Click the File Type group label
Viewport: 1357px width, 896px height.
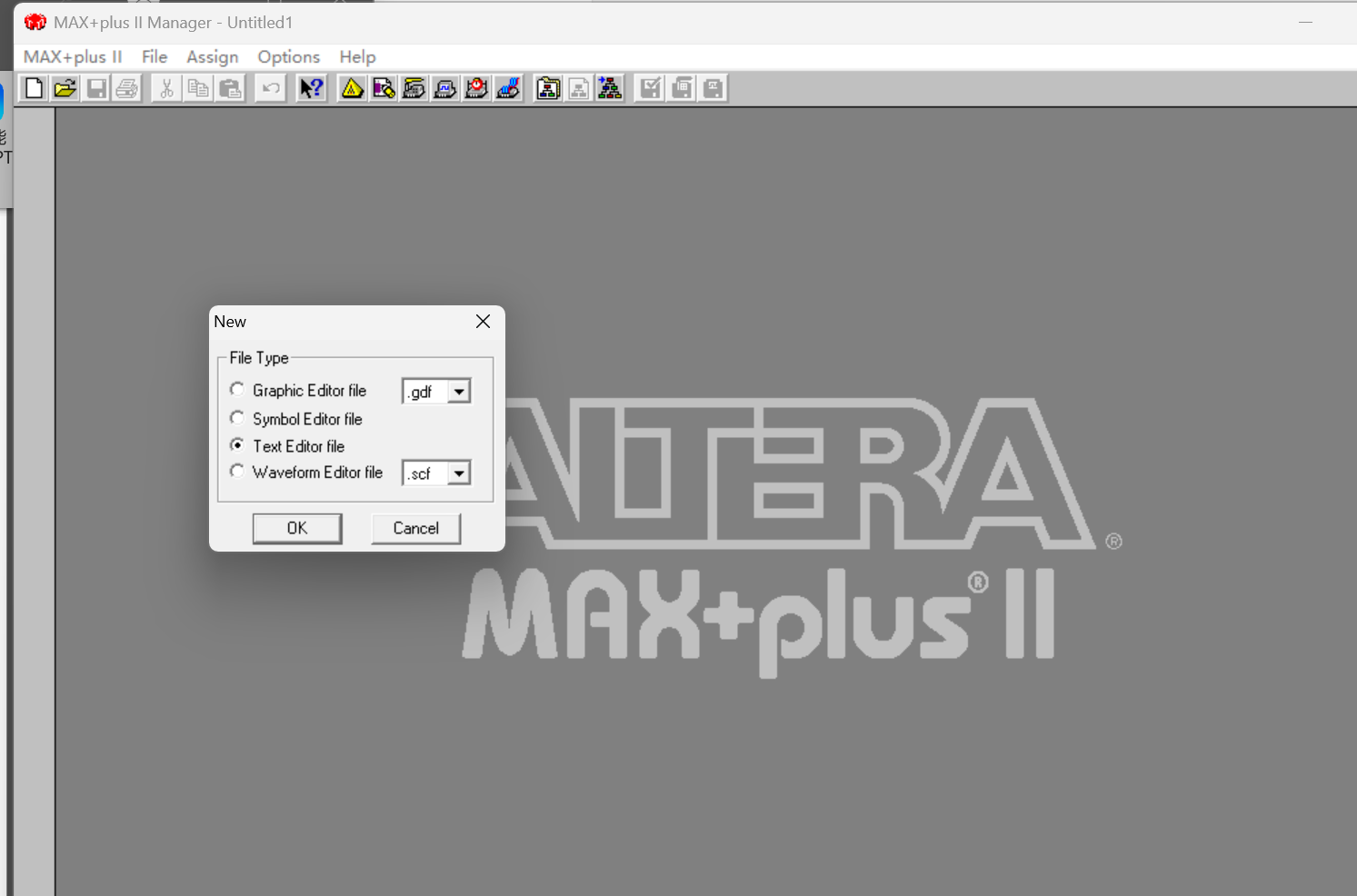click(259, 357)
